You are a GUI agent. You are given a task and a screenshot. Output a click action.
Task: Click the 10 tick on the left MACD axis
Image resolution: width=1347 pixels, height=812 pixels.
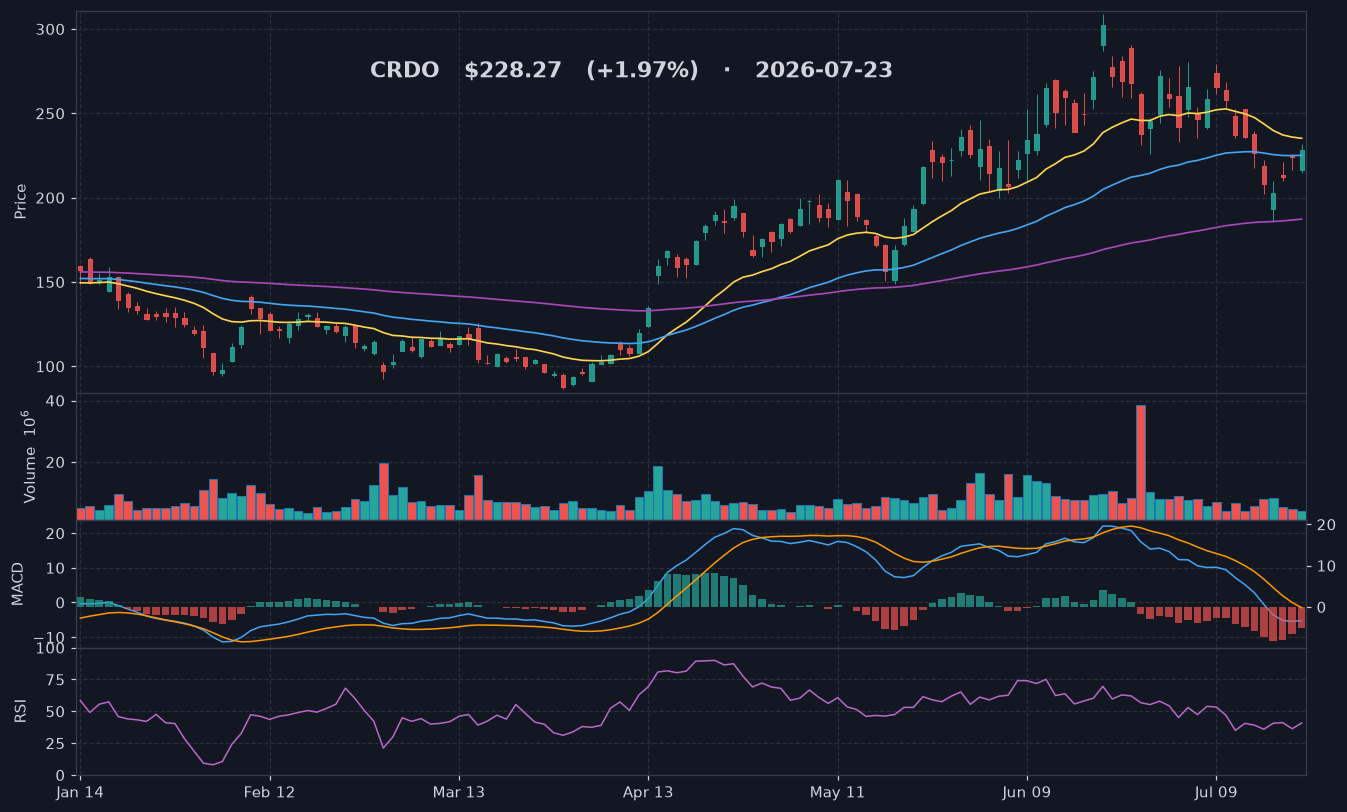[57, 568]
